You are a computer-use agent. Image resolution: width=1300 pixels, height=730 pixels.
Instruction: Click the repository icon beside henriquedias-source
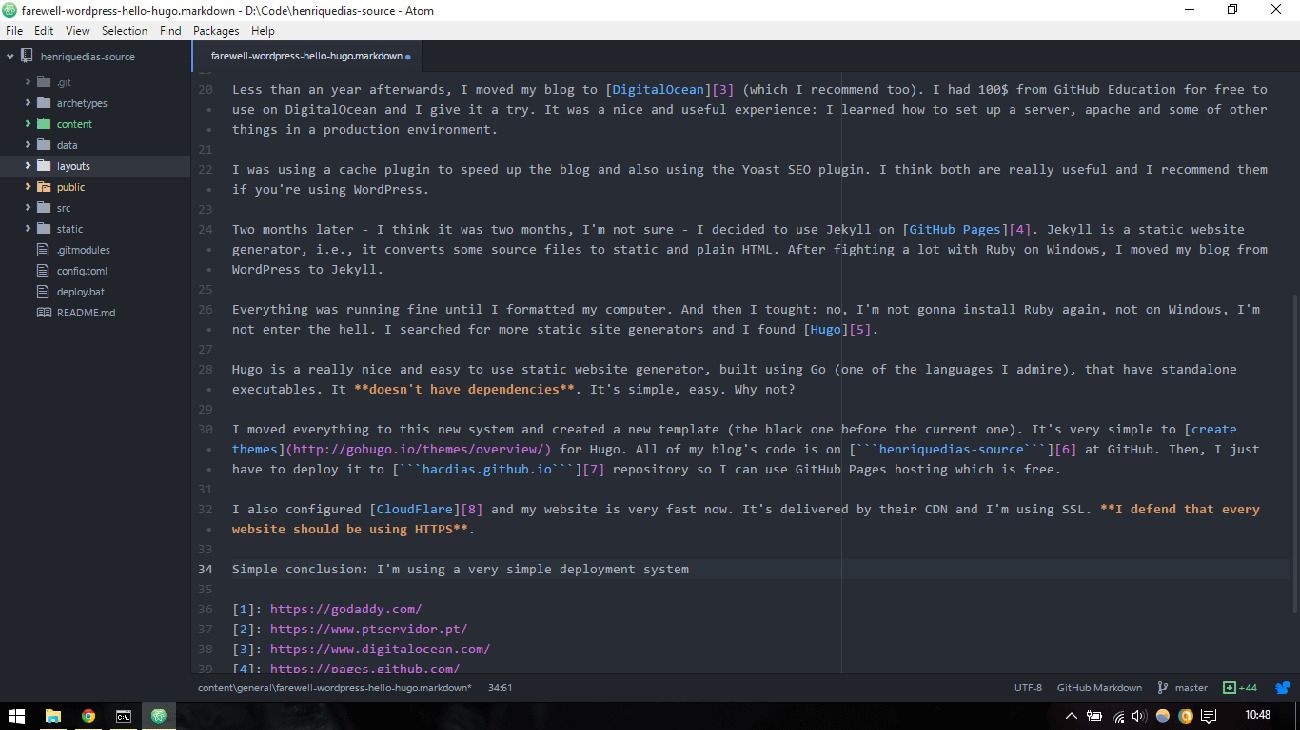click(28, 57)
